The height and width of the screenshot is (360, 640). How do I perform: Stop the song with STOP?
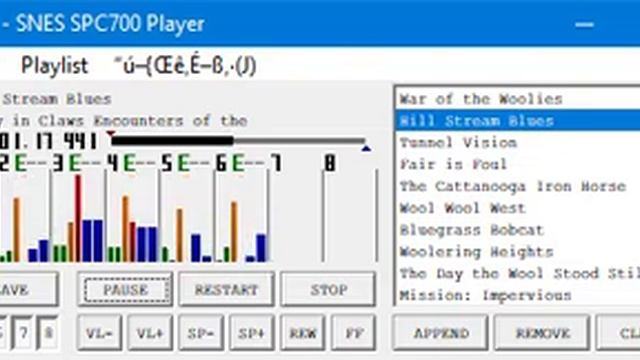point(328,290)
